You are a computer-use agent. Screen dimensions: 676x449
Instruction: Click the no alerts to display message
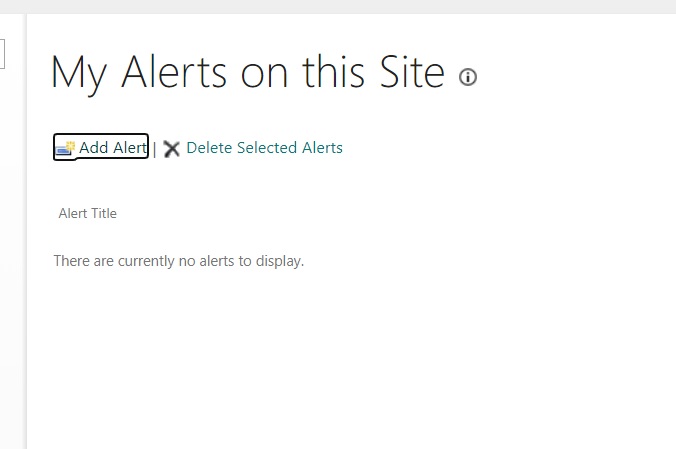(x=178, y=261)
